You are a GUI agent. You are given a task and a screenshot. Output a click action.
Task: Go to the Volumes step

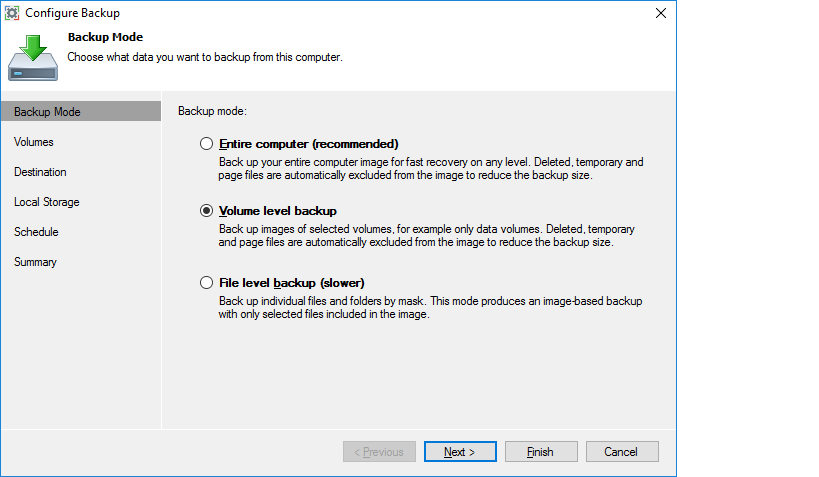pyautogui.click(x=34, y=142)
